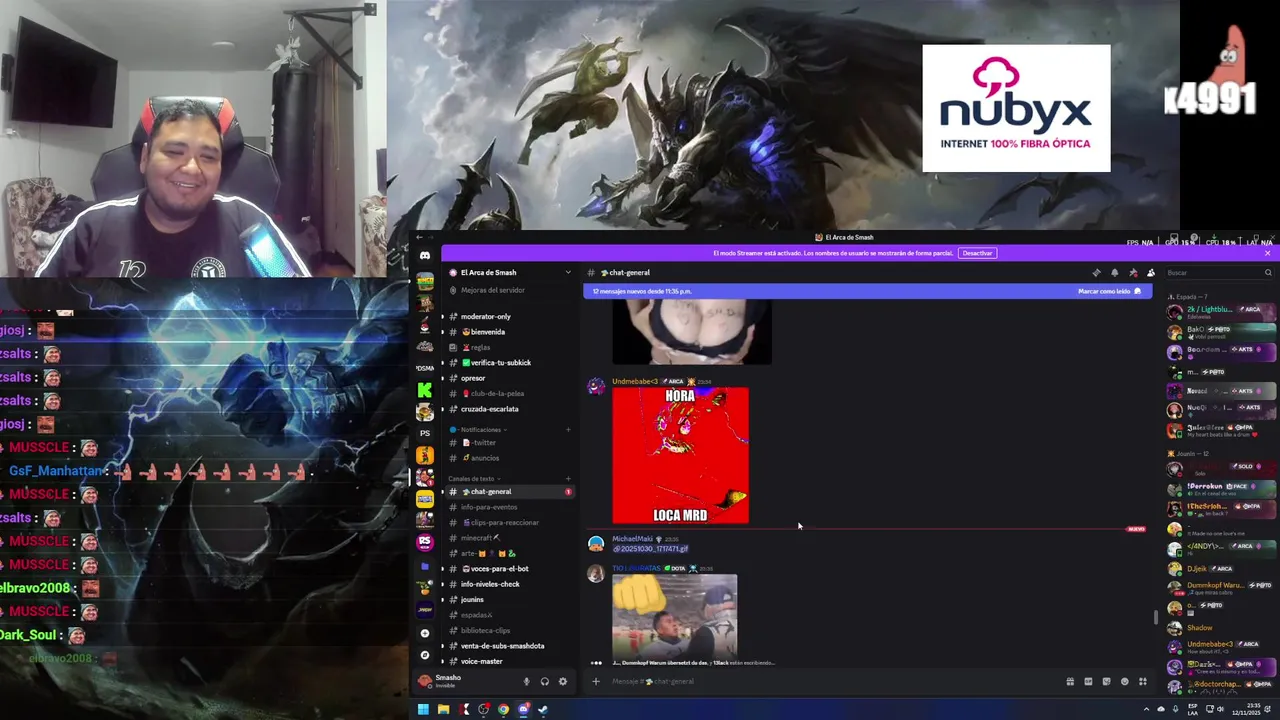Add a channel to the Canales de texto category

coord(568,479)
